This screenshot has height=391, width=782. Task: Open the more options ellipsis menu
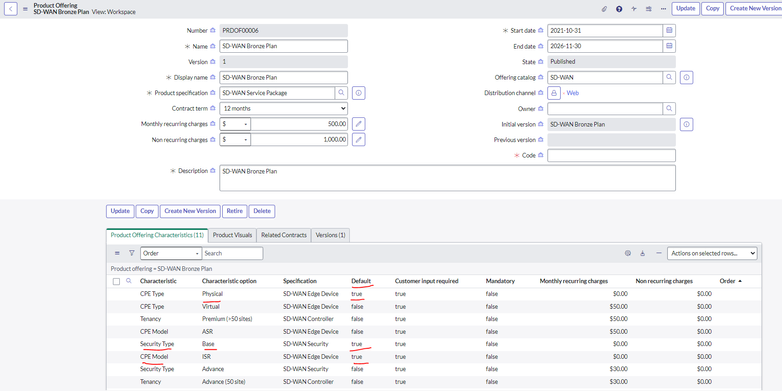click(x=663, y=8)
